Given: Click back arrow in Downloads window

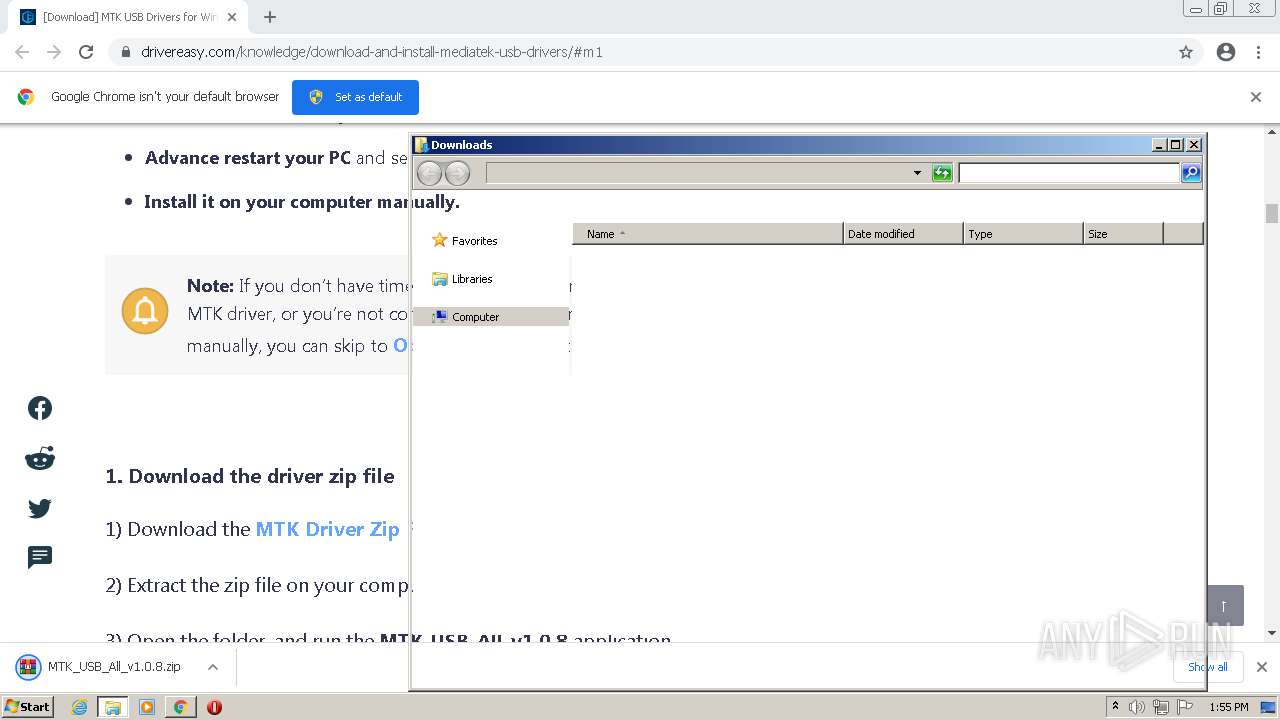Looking at the screenshot, I should click(429, 173).
